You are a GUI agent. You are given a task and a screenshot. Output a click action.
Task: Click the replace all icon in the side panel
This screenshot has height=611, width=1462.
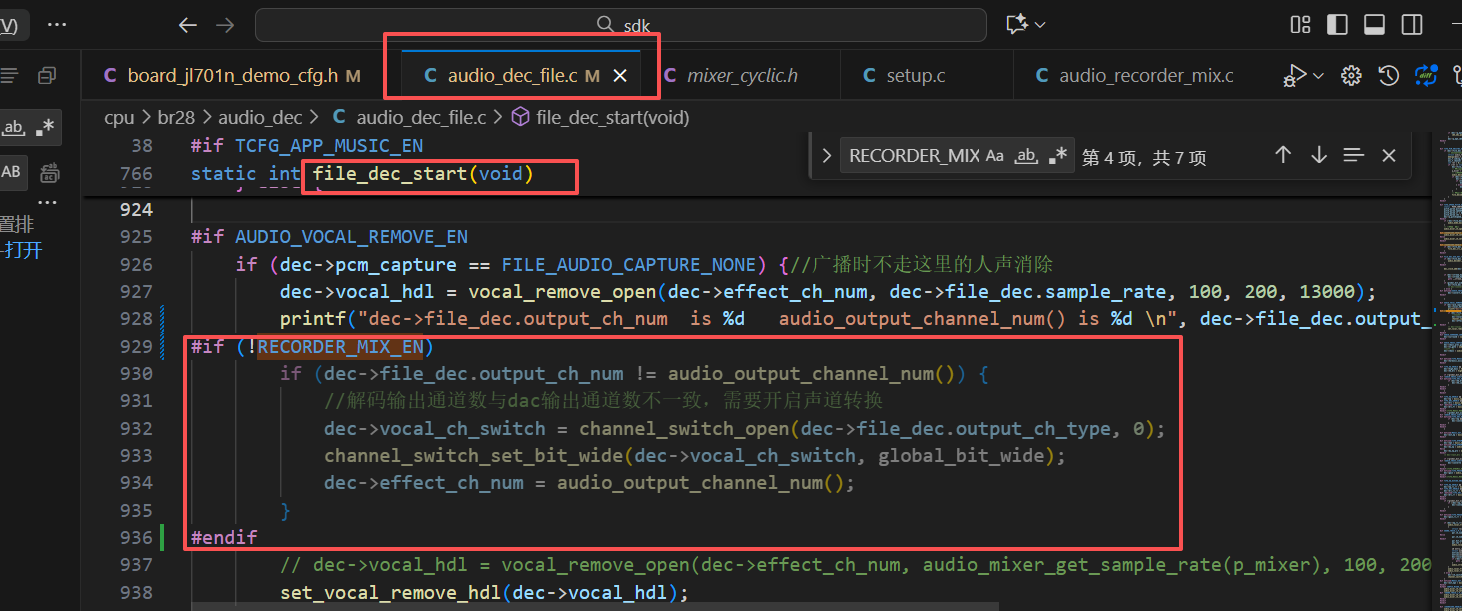49,174
